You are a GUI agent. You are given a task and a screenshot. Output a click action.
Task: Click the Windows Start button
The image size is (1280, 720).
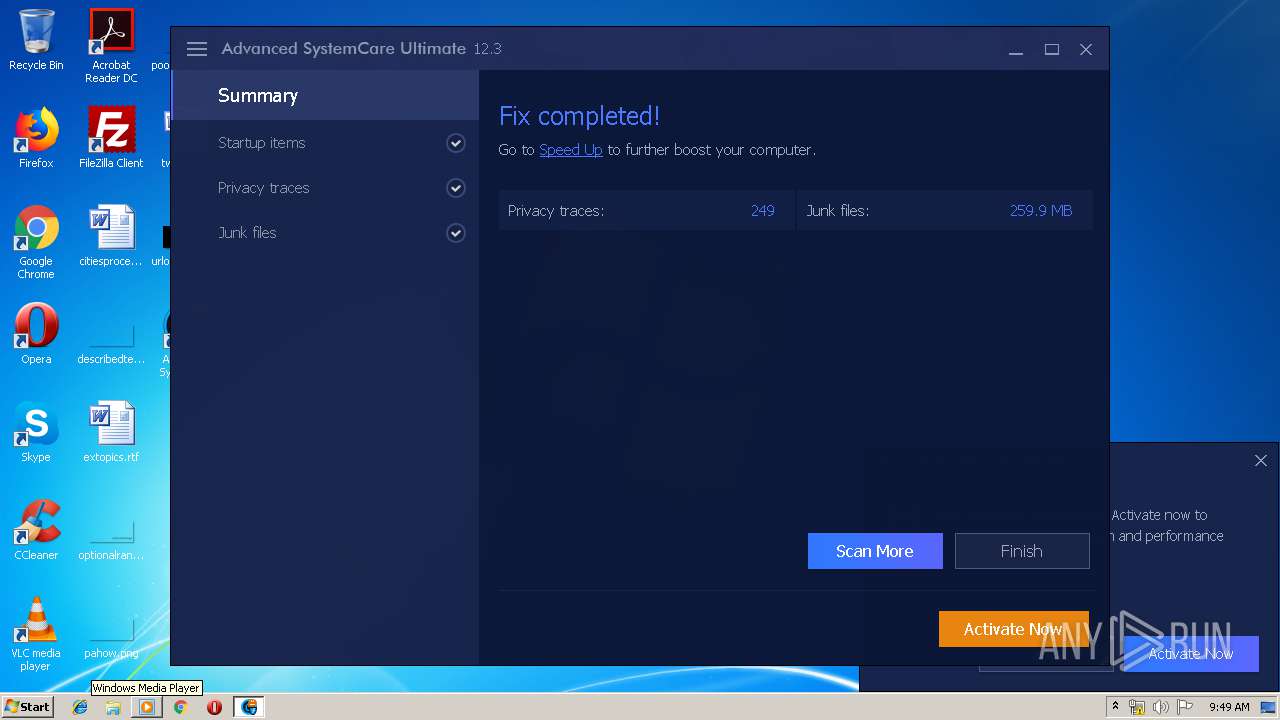(x=27, y=706)
